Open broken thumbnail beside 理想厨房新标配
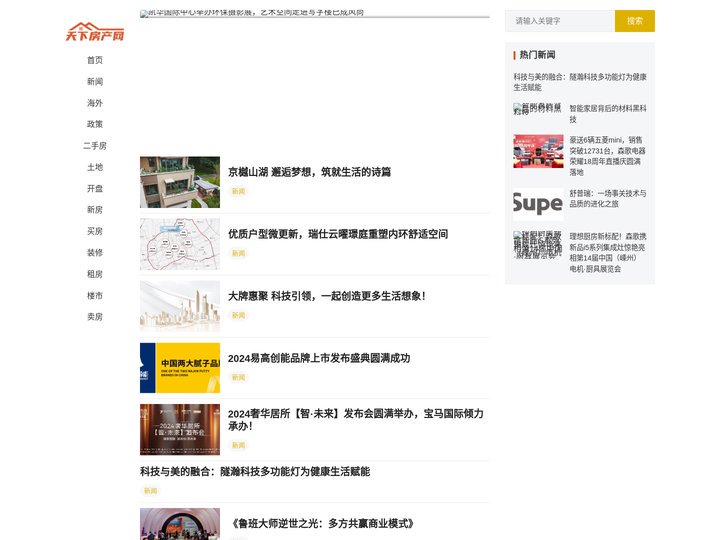This screenshot has width=720, height=540. pos(538,246)
